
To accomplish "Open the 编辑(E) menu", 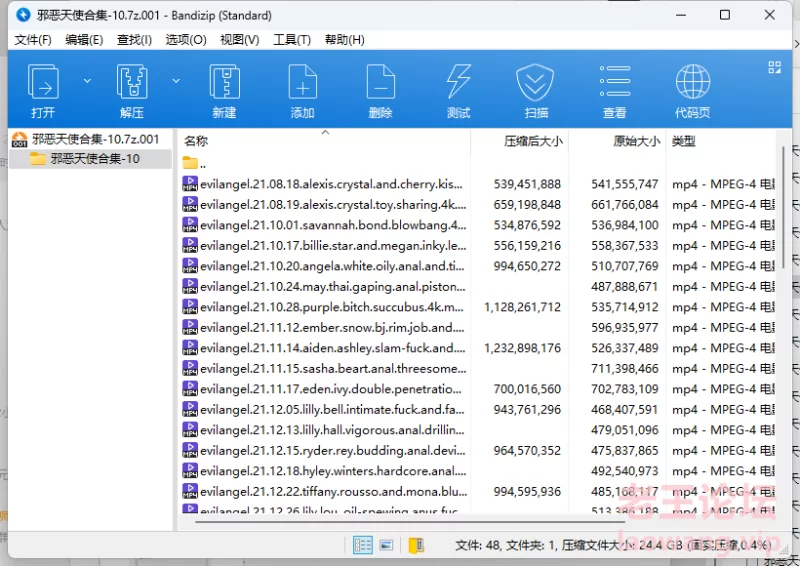I will [x=84, y=40].
